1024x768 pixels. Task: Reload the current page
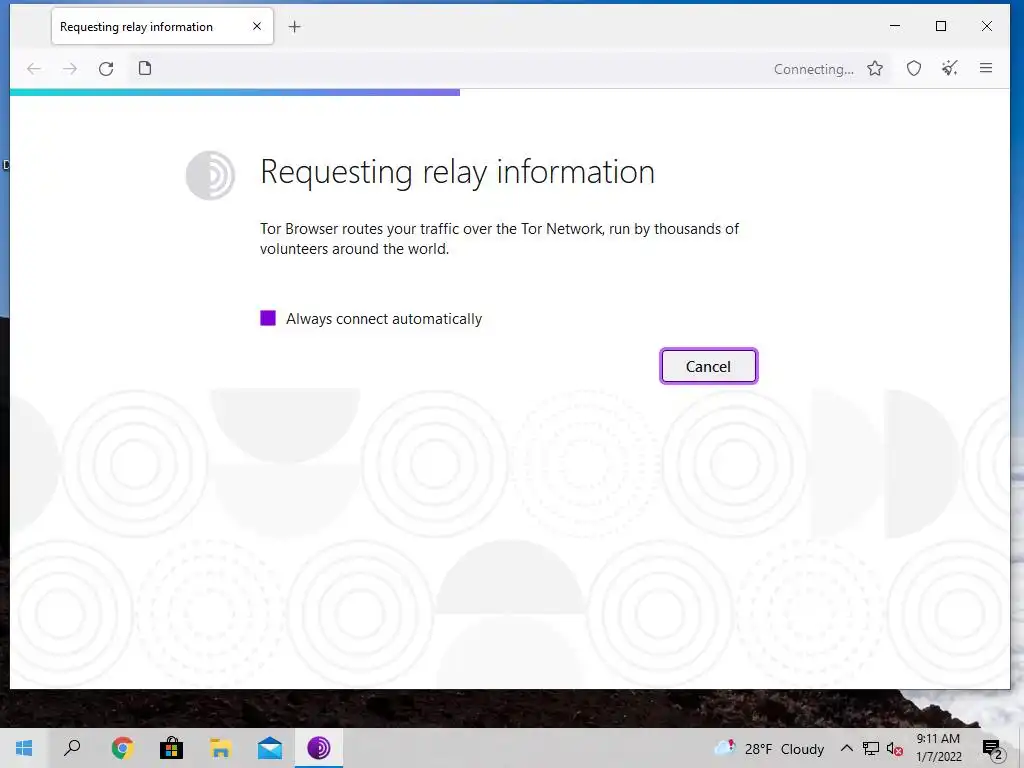coord(106,69)
